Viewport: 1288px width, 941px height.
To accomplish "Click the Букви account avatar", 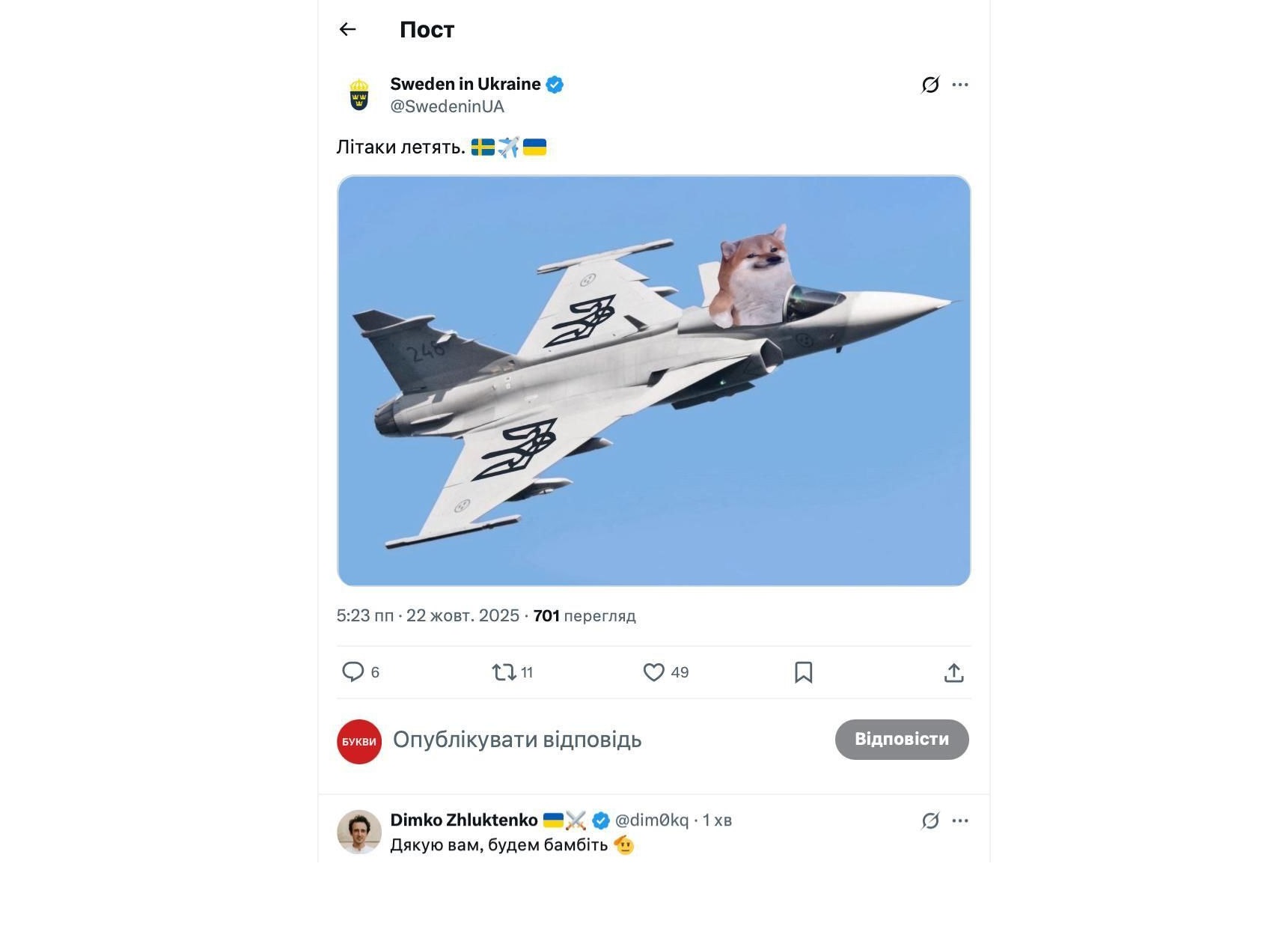I will 359,741.
